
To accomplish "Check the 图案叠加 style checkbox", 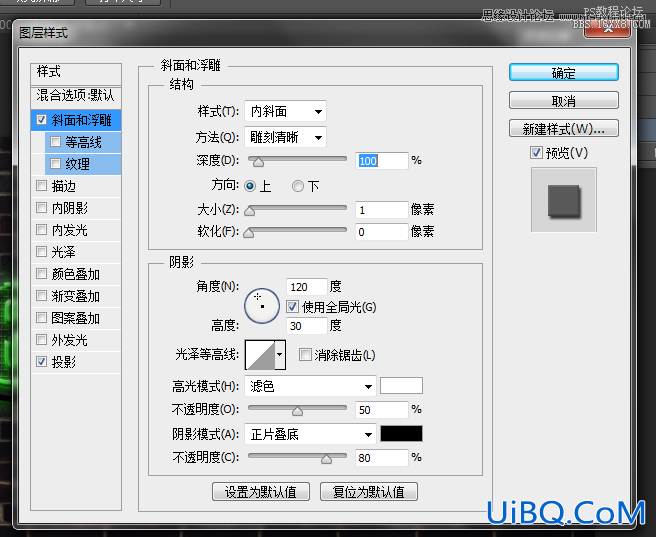I will point(41,317).
